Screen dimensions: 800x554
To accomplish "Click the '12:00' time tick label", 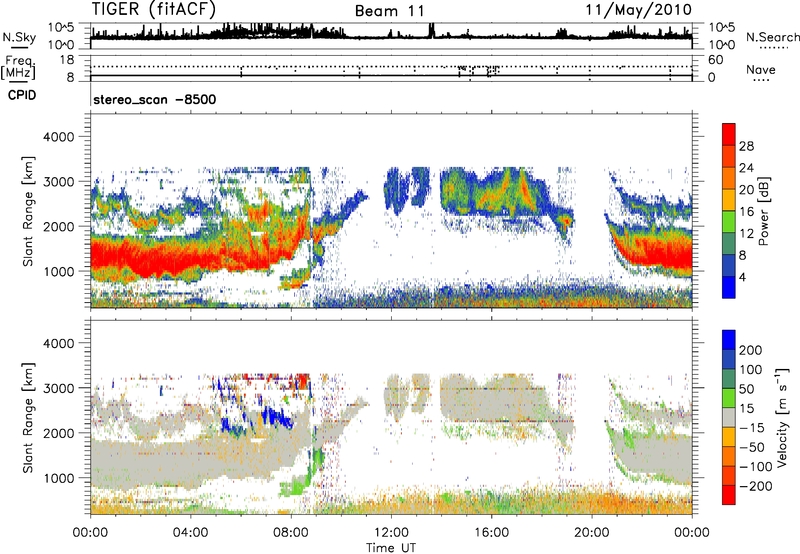I will (391, 533).
